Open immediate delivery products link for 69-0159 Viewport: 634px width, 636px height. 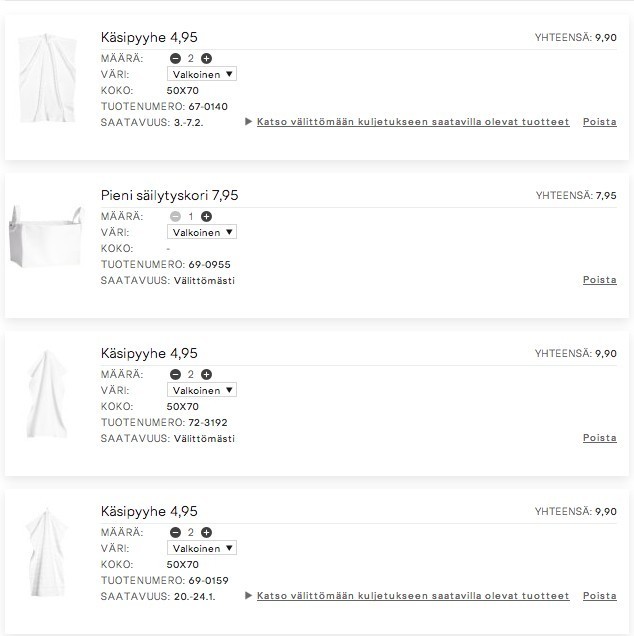coord(413,596)
